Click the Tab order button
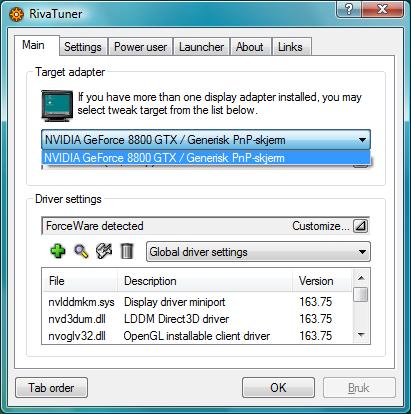 (x=51, y=388)
